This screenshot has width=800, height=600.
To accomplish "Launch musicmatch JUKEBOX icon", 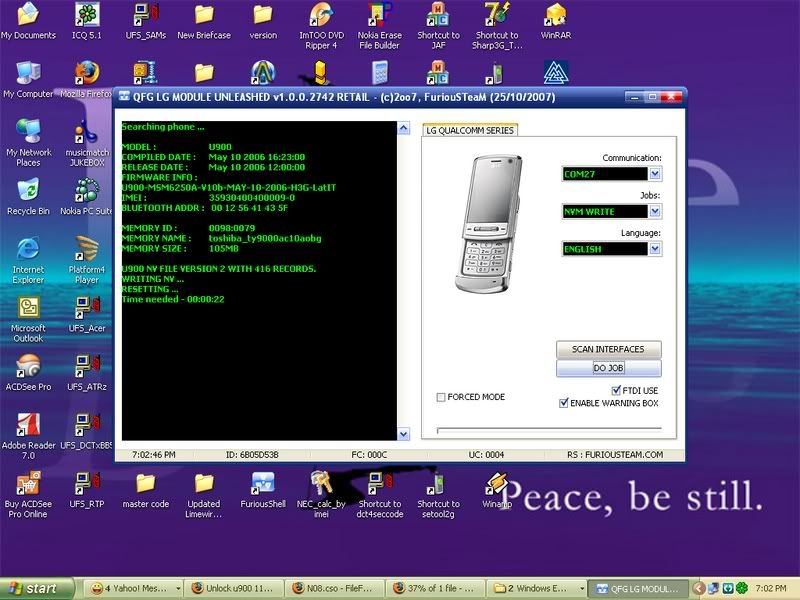I will pos(87,143).
